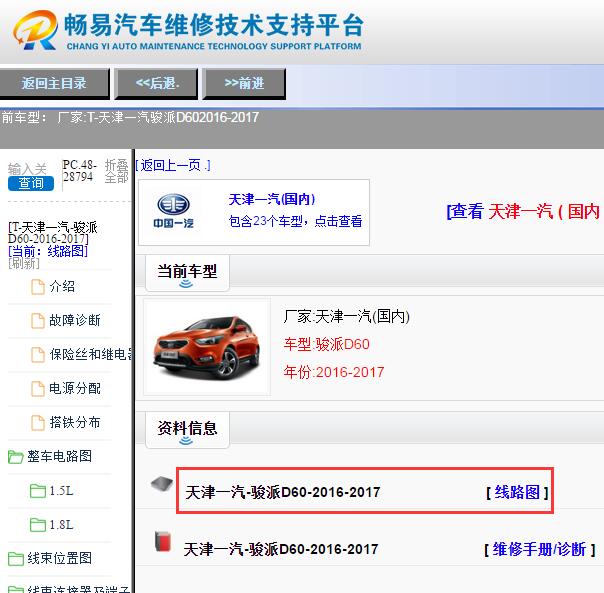Expand the 1.8L folder

pos(61,525)
